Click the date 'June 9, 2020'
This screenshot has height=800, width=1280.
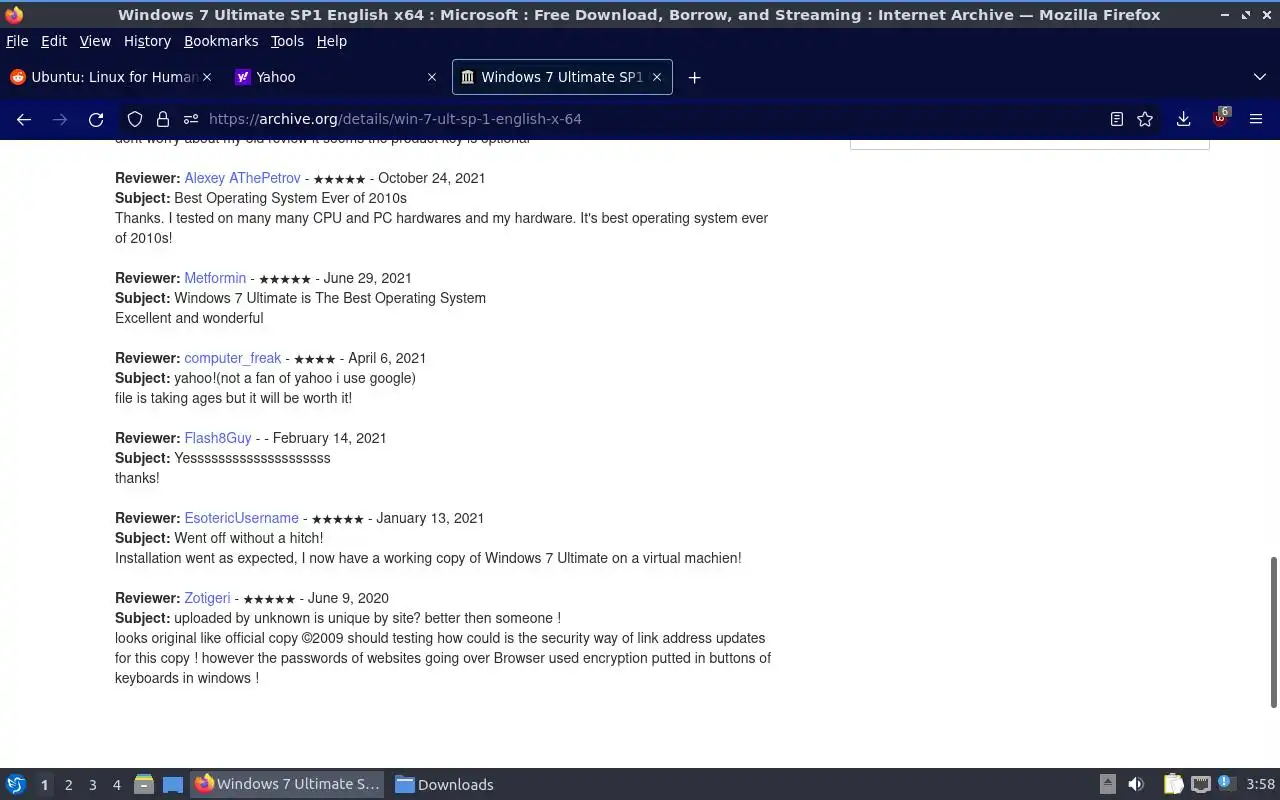pos(348,598)
